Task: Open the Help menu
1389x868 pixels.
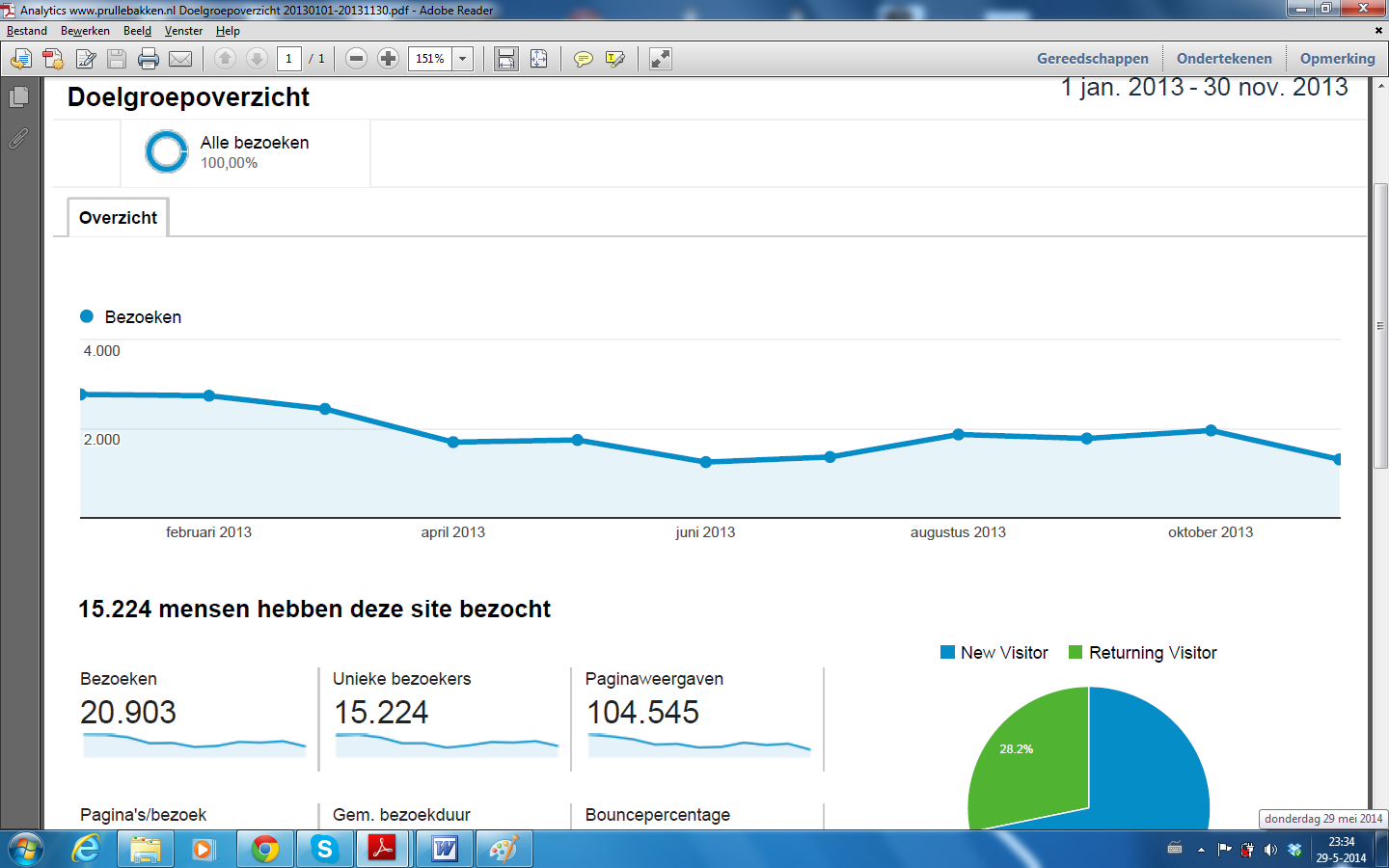Action: click(228, 31)
